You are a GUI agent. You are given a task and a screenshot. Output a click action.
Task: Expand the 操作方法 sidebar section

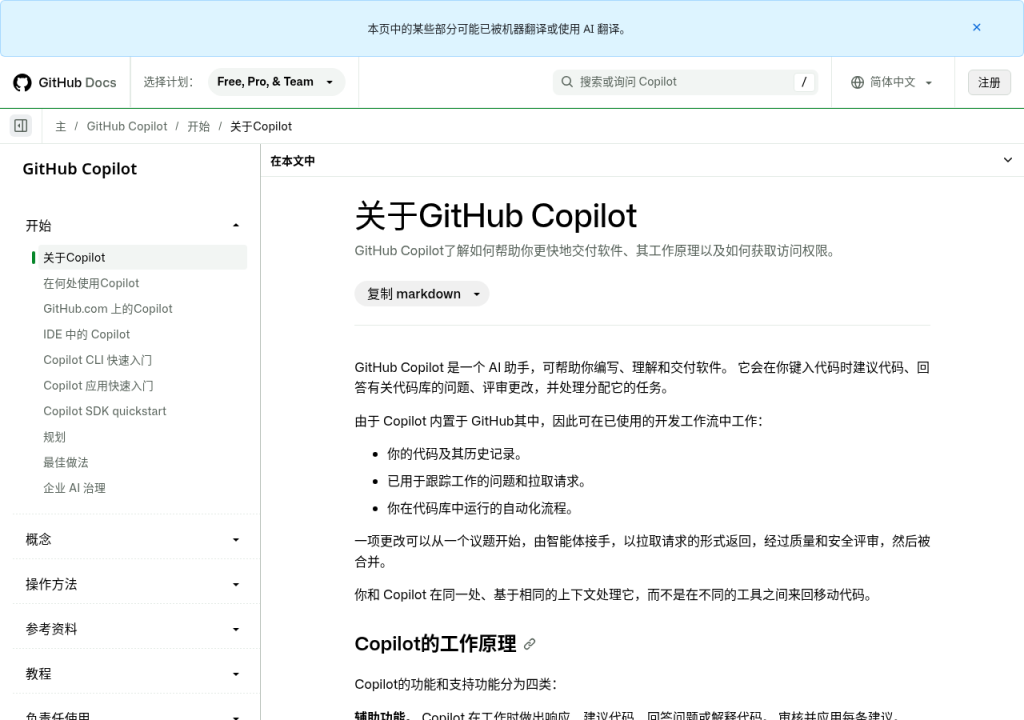(132, 584)
